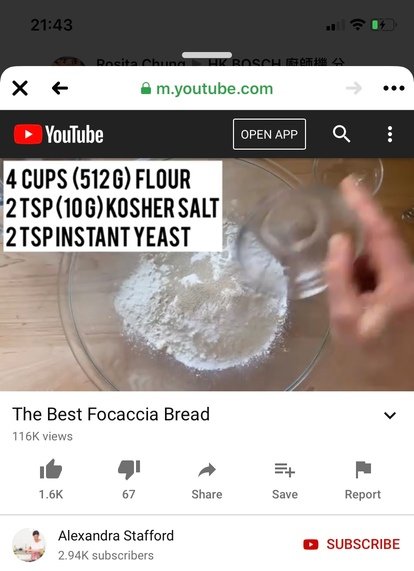The height and width of the screenshot is (571, 414).
Task: Open YouTube search with magnifier icon
Action: pyautogui.click(x=341, y=134)
